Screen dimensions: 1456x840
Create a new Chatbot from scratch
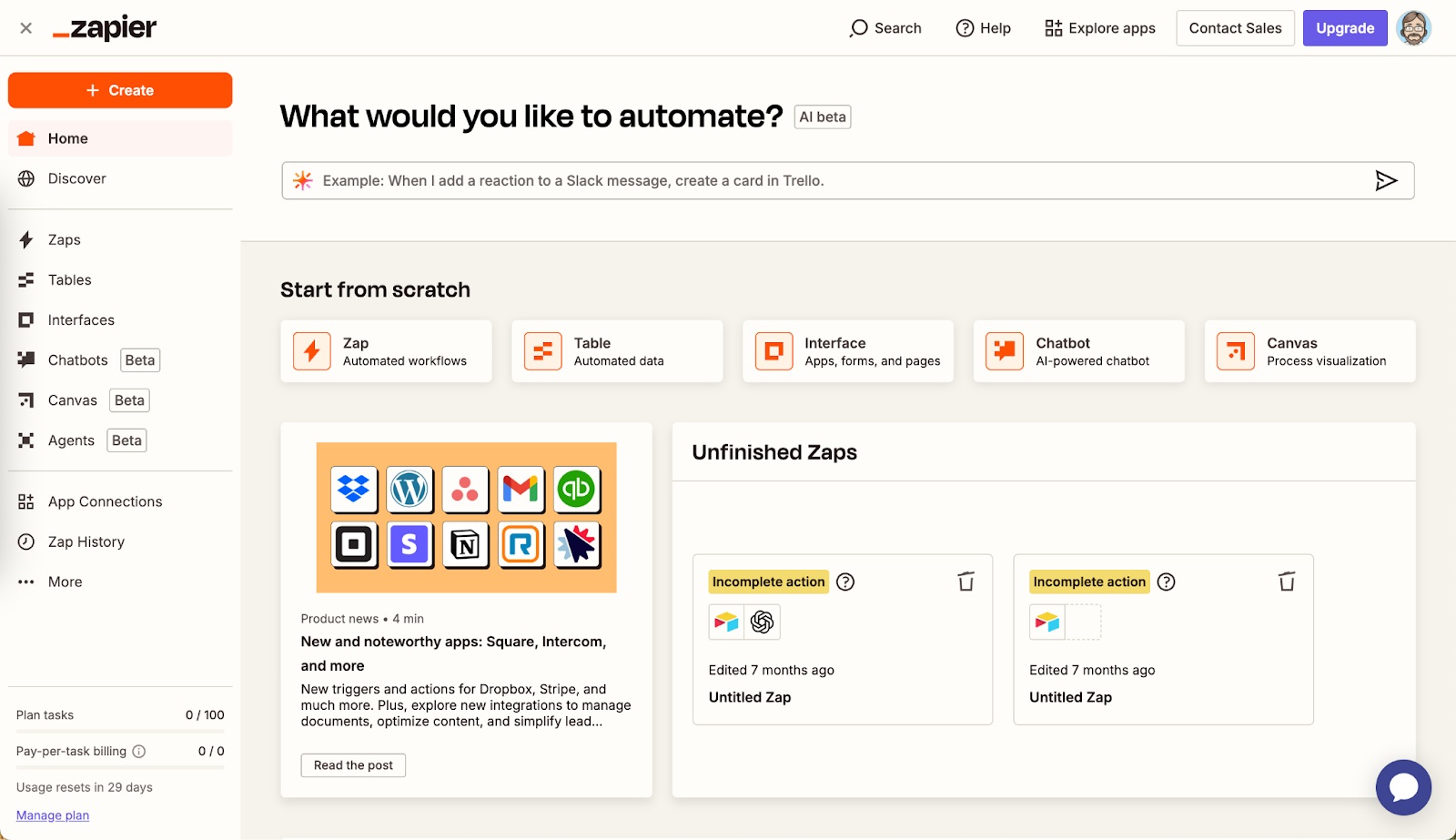[1079, 351]
